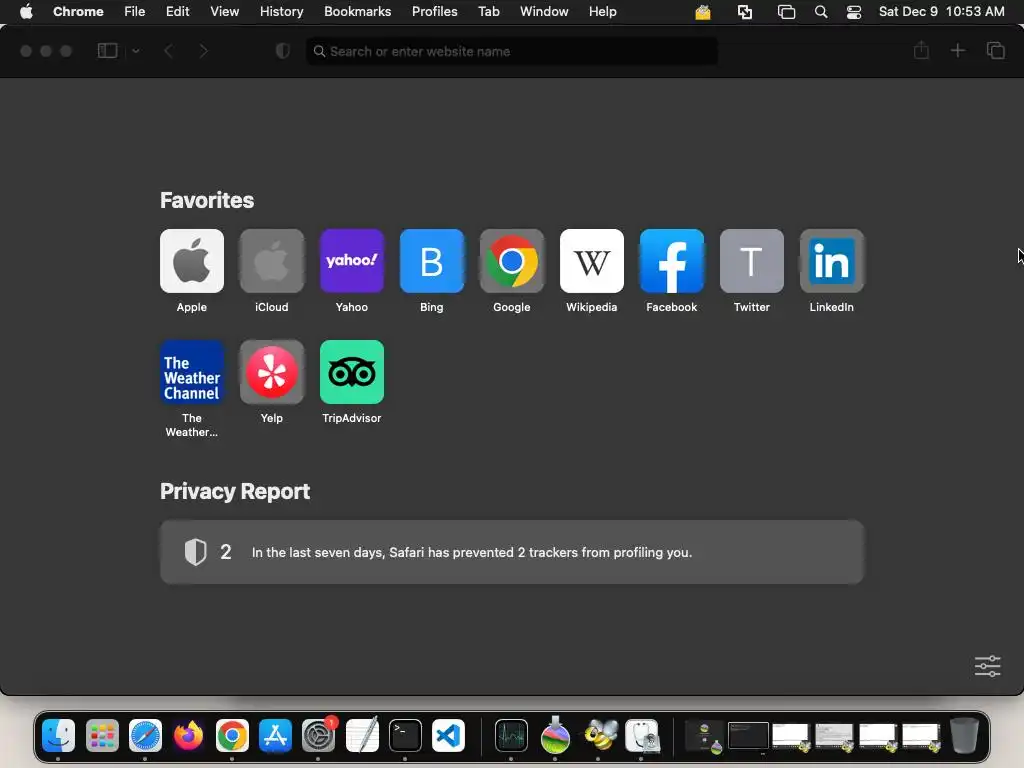1024x768 pixels.
Task: Launch Firefox from the Dock
Action: click(x=188, y=735)
